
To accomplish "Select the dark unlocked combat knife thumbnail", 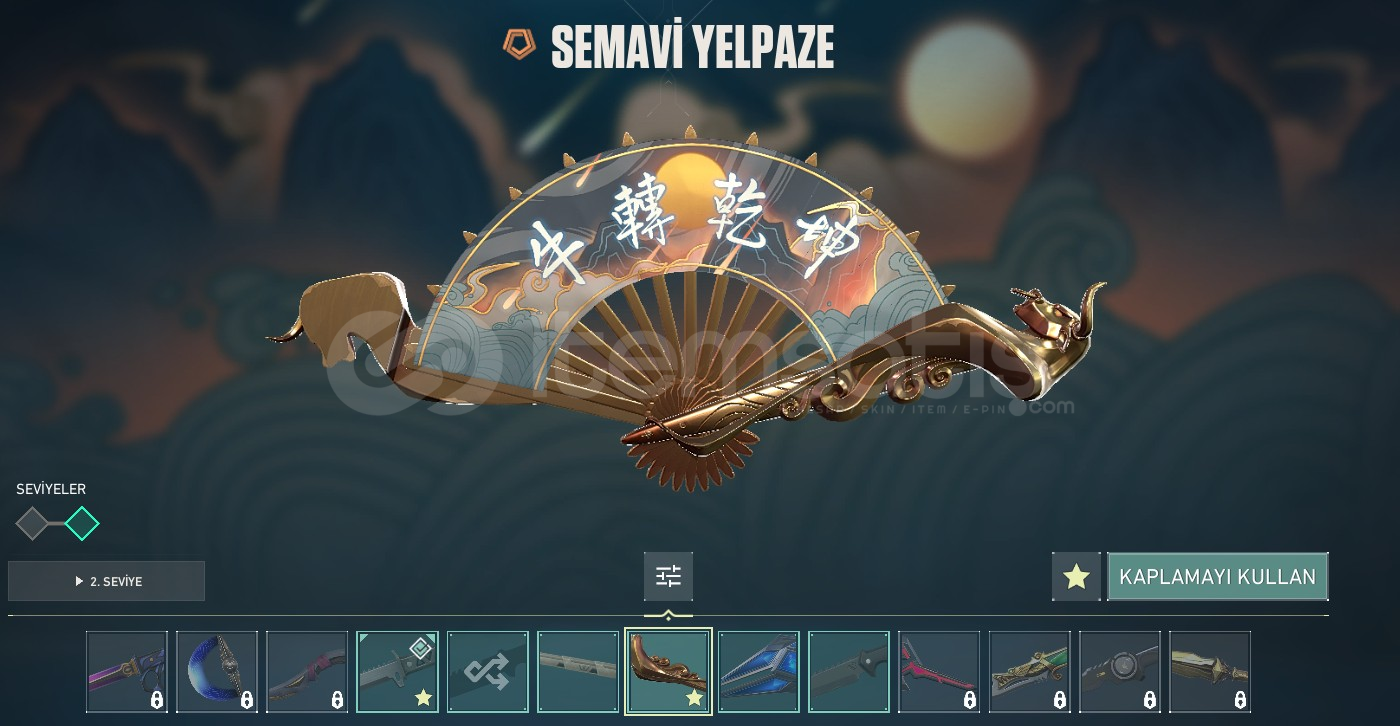I will pos(849,672).
